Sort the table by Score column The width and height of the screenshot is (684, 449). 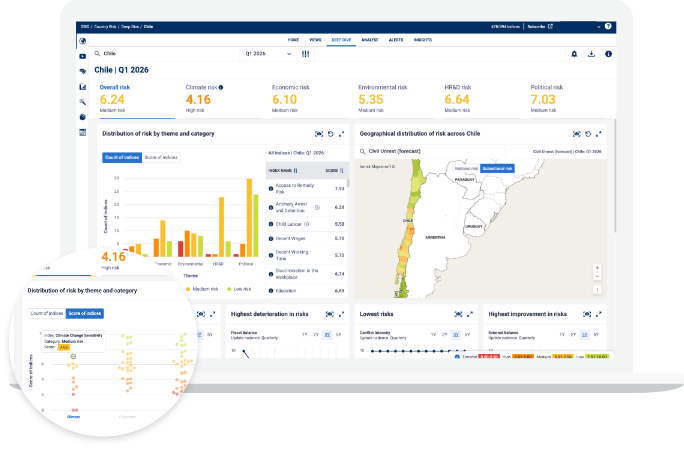(339, 171)
